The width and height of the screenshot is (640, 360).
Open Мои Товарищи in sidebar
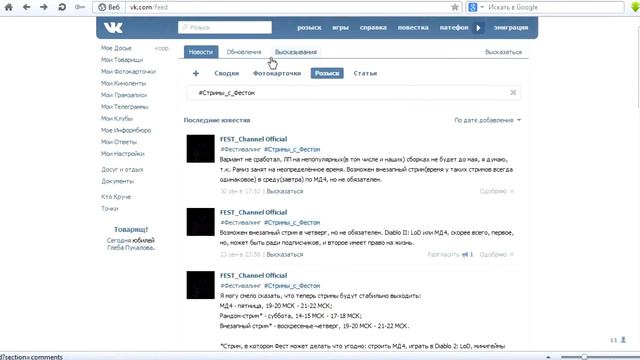(122, 60)
